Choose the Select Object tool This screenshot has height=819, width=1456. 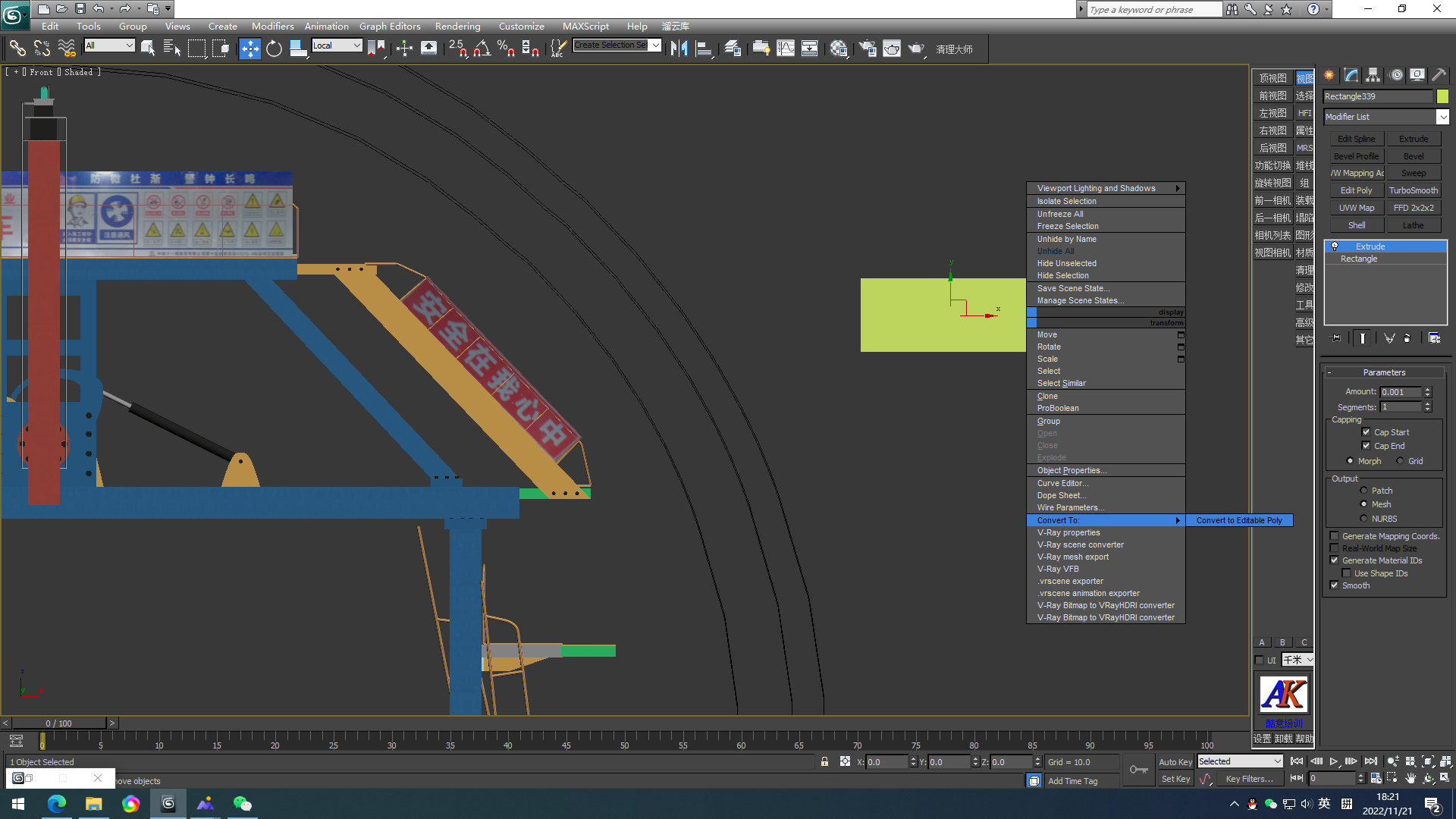point(148,49)
